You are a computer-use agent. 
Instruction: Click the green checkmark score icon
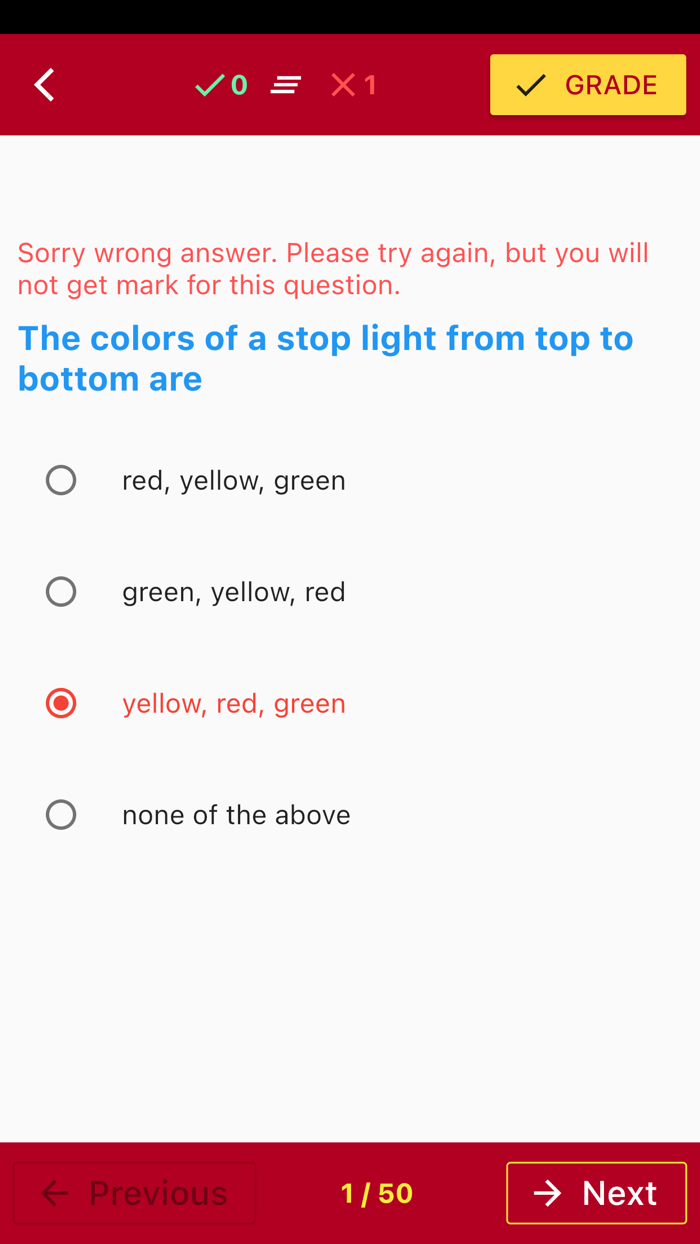[x=209, y=84]
